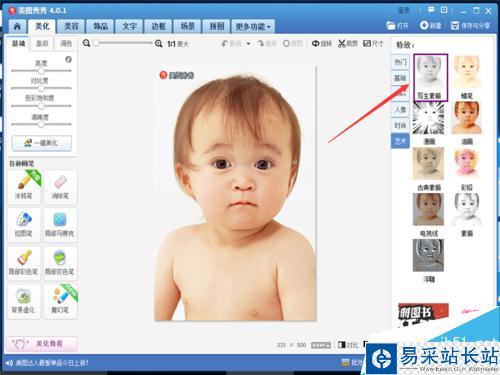Click the zoom out magnifier icon
The height and width of the screenshot is (375, 500).
pyautogui.click(x=86, y=43)
